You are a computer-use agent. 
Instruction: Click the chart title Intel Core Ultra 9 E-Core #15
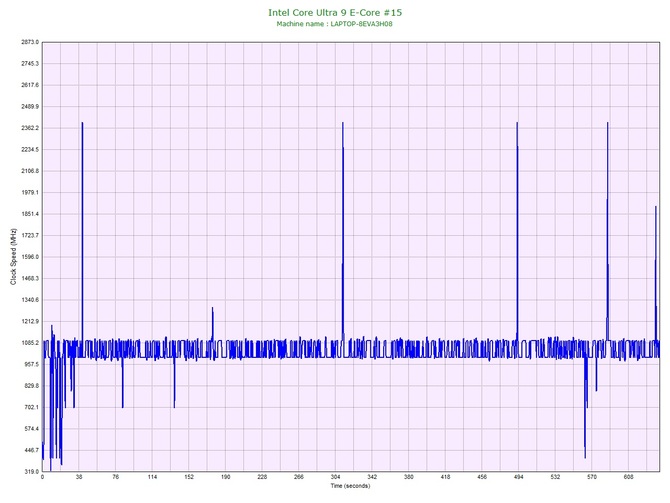[335, 12]
